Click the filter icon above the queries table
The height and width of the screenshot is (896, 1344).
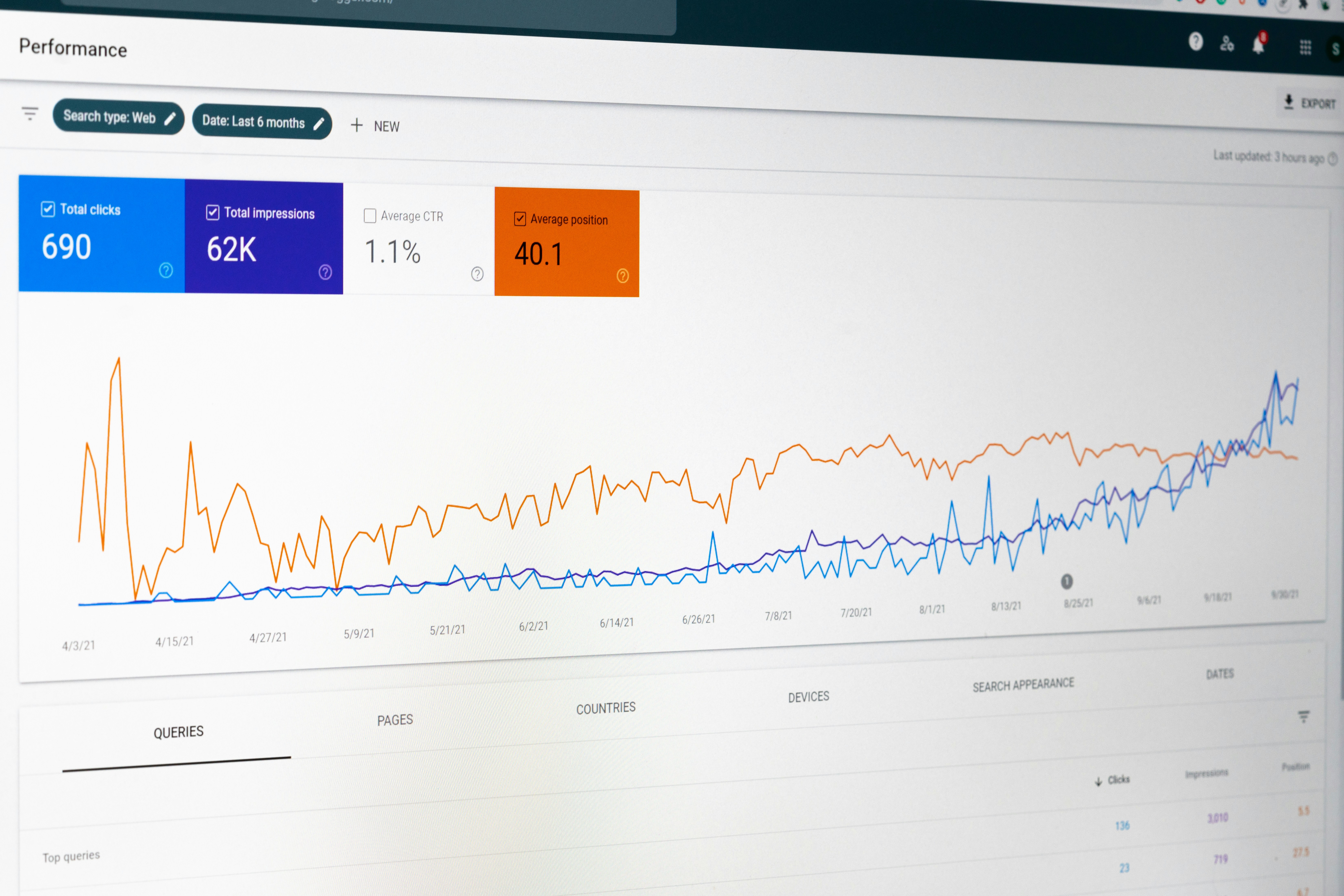pyautogui.click(x=1304, y=716)
